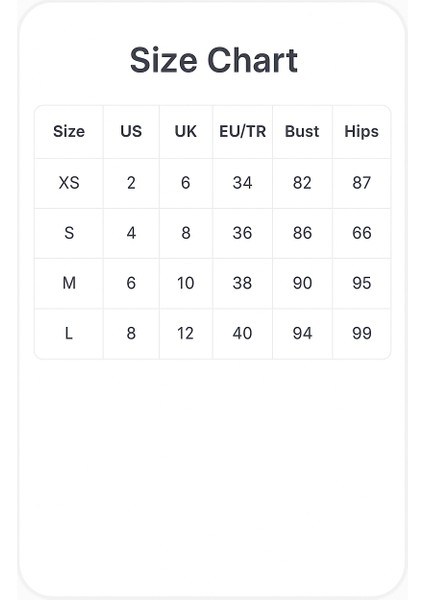Click the XS bust value 82
The height and width of the screenshot is (600, 424).
pyautogui.click(x=302, y=183)
